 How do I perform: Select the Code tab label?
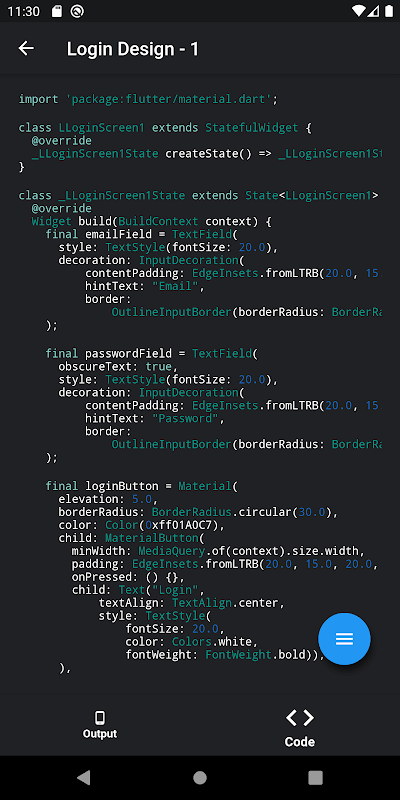(x=299, y=741)
